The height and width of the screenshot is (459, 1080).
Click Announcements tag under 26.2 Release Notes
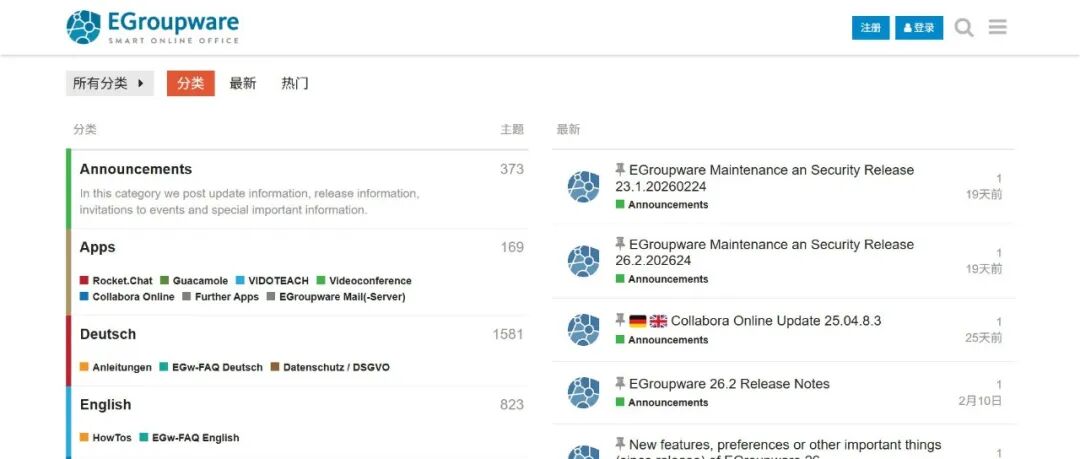(662, 402)
